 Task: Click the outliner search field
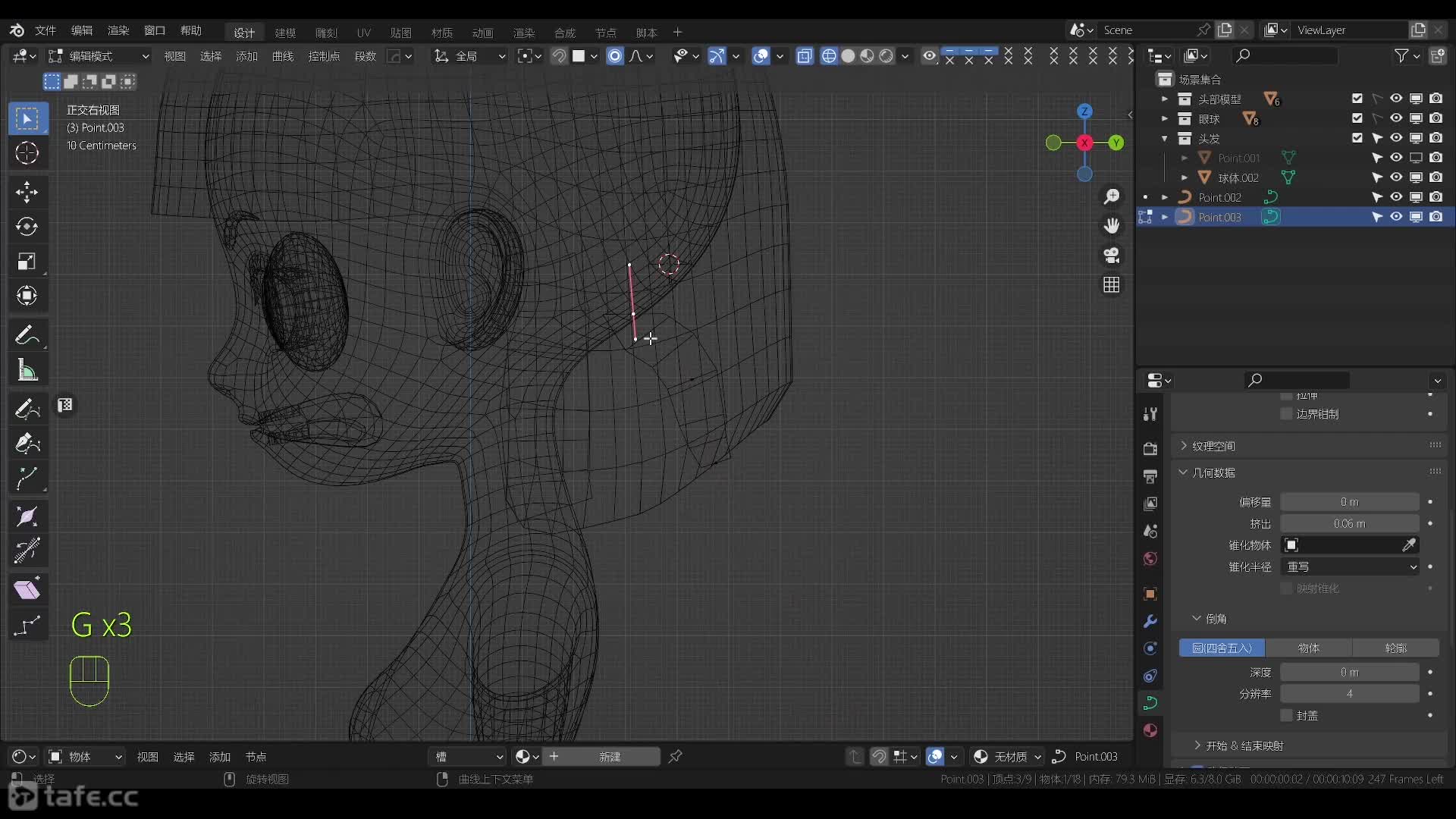coord(1285,56)
